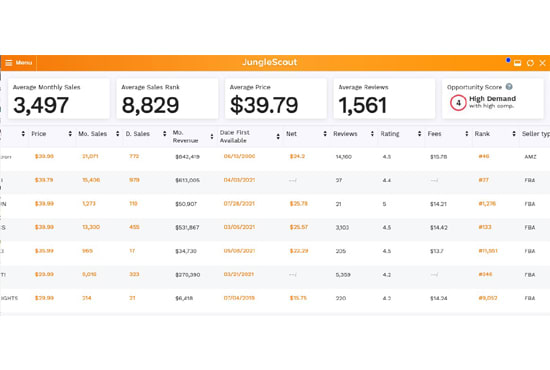Click the Date First Available column header

click(235, 136)
